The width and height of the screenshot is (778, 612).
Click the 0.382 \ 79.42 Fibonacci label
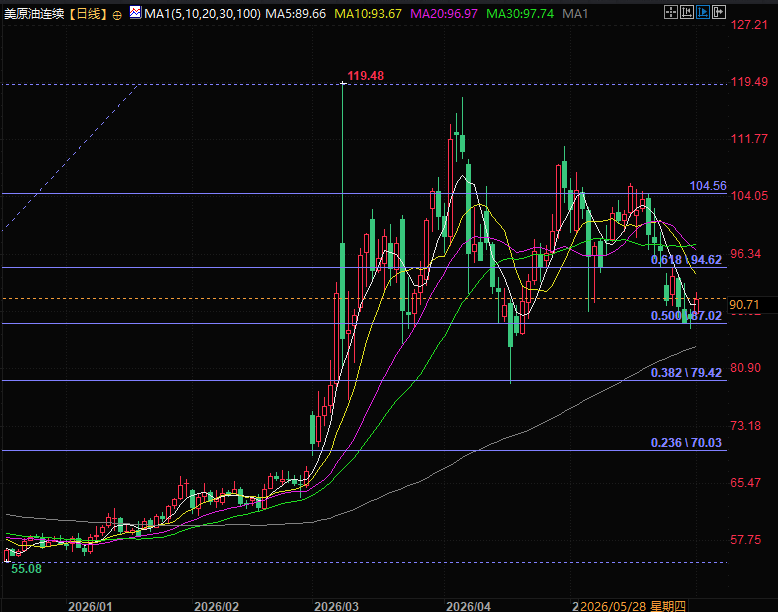pos(686,373)
